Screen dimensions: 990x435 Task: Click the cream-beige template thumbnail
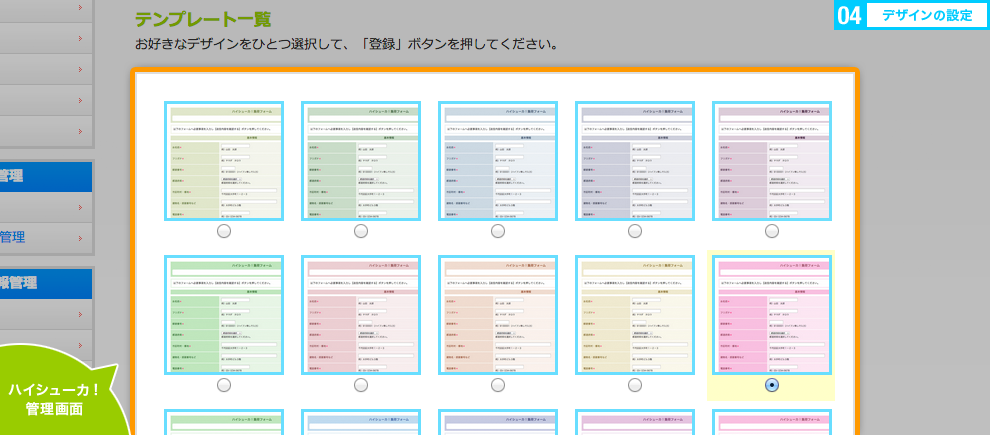635,315
